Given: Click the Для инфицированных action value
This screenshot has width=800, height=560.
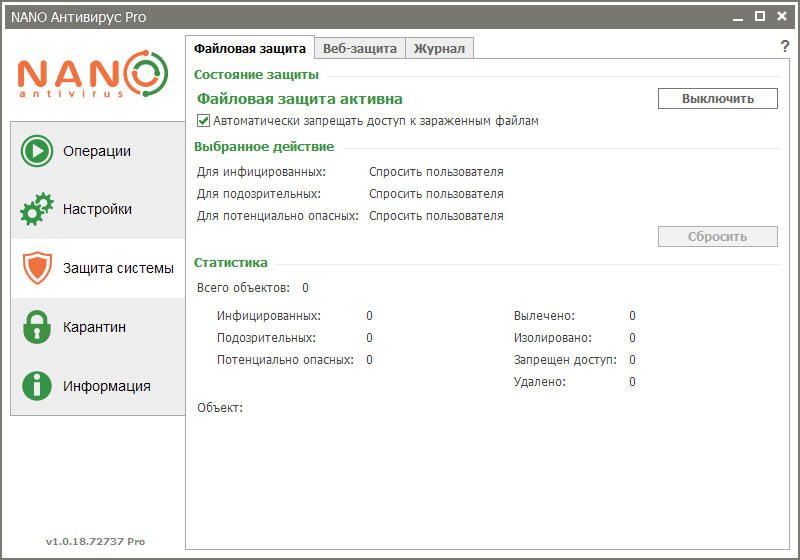Looking at the screenshot, I should click(x=436, y=172).
